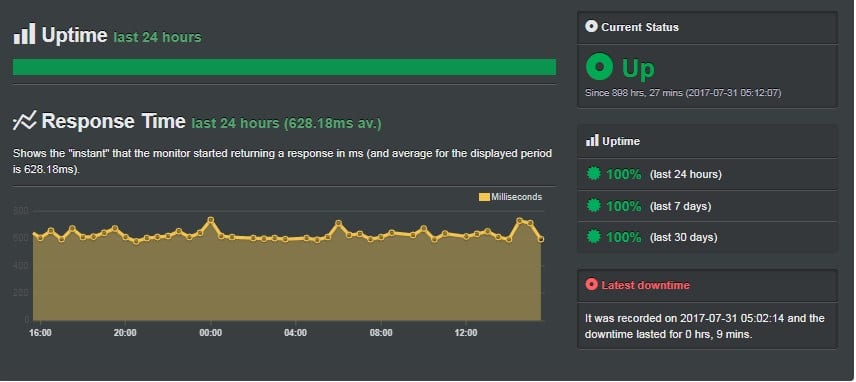The width and height of the screenshot is (856, 382).
Task: Click the green badge icon for last 24 hours
Action: pyautogui.click(x=593, y=174)
